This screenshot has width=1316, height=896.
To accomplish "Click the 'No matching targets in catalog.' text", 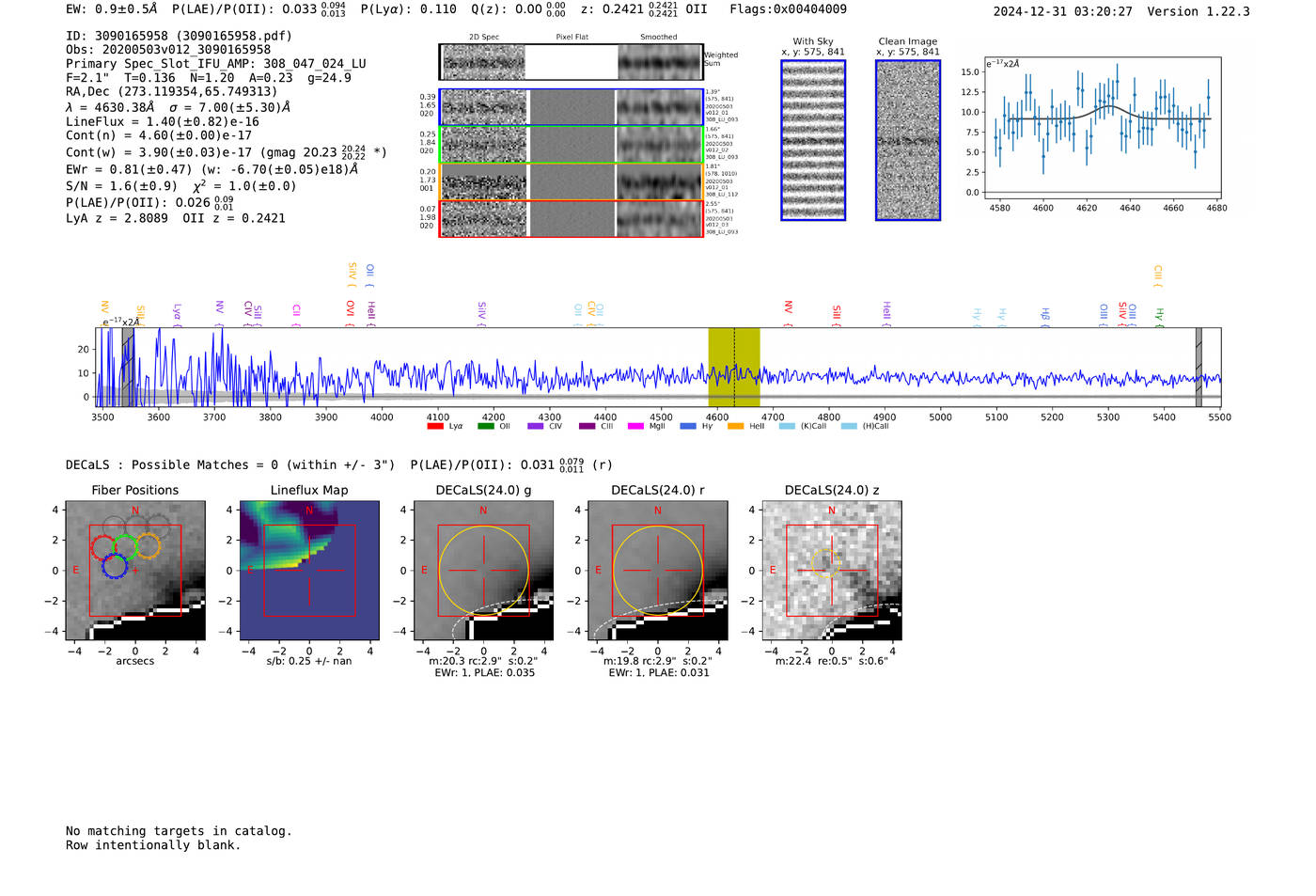I will [x=179, y=831].
